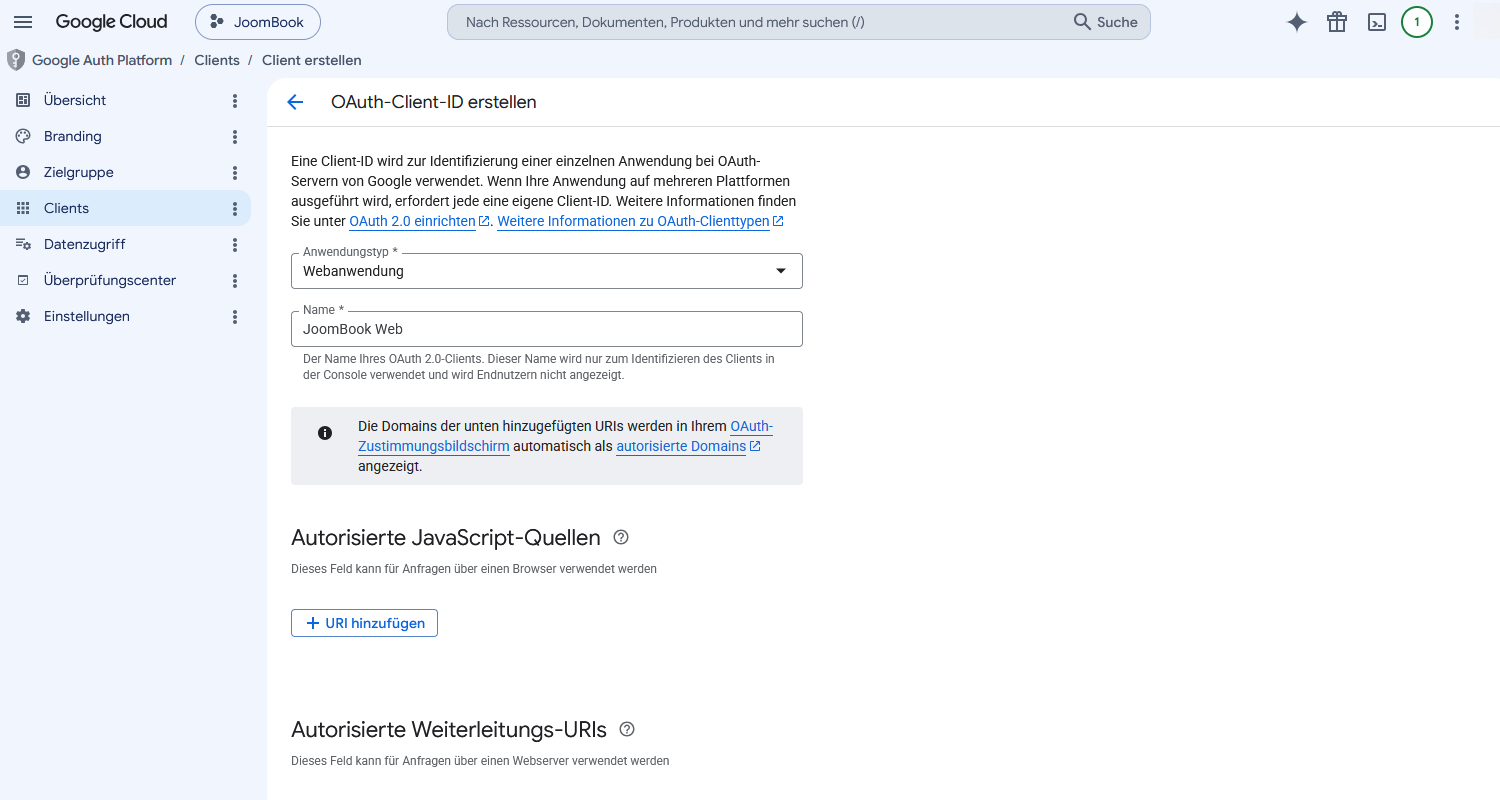Click the OAuth-Client-ID erstellen page title
The height and width of the screenshot is (800, 1500).
click(434, 102)
